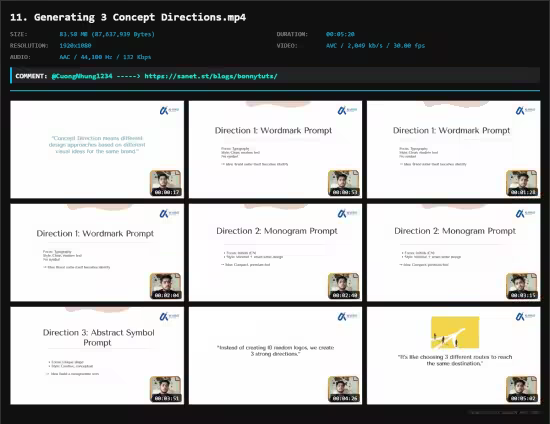Click the logo icon in the top-right thumbnail
Screen dimensions: 550x424
coord(525,111)
